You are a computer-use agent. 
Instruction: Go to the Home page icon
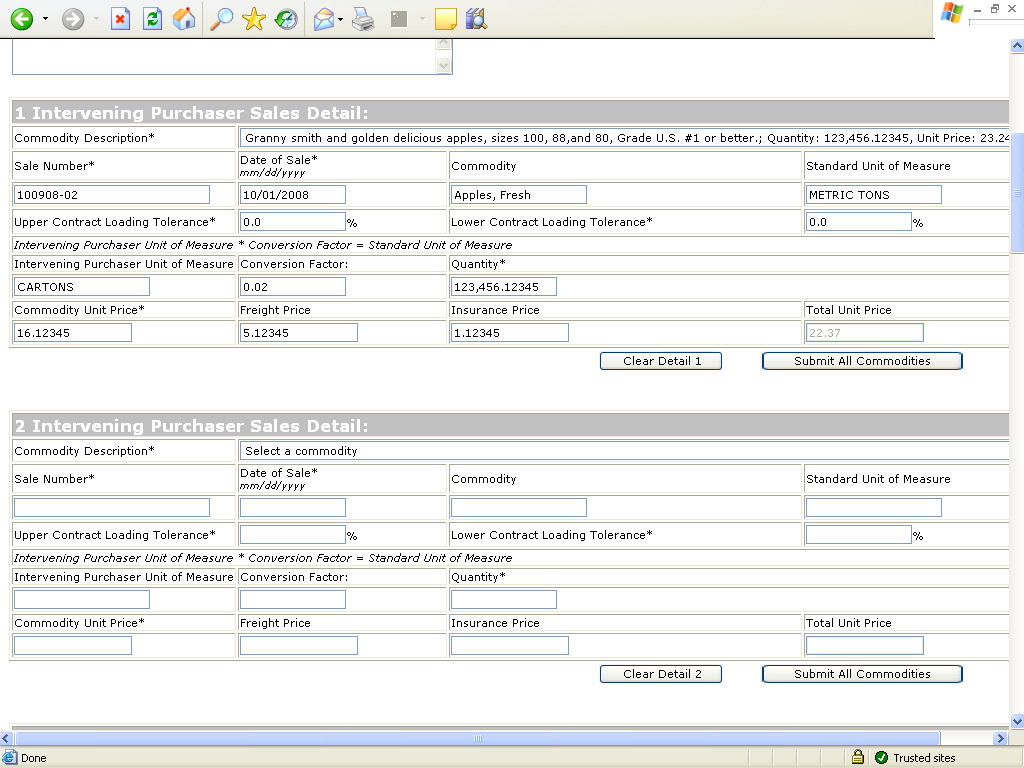(184, 19)
